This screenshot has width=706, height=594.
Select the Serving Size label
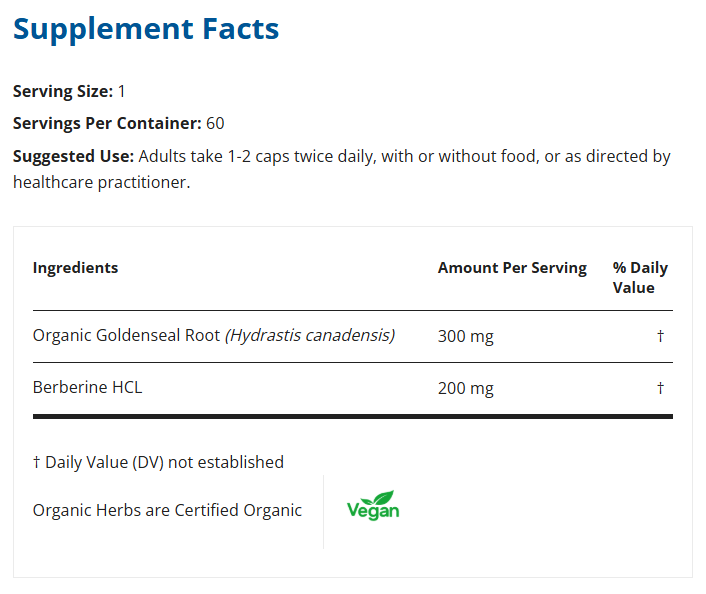point(63,91)
